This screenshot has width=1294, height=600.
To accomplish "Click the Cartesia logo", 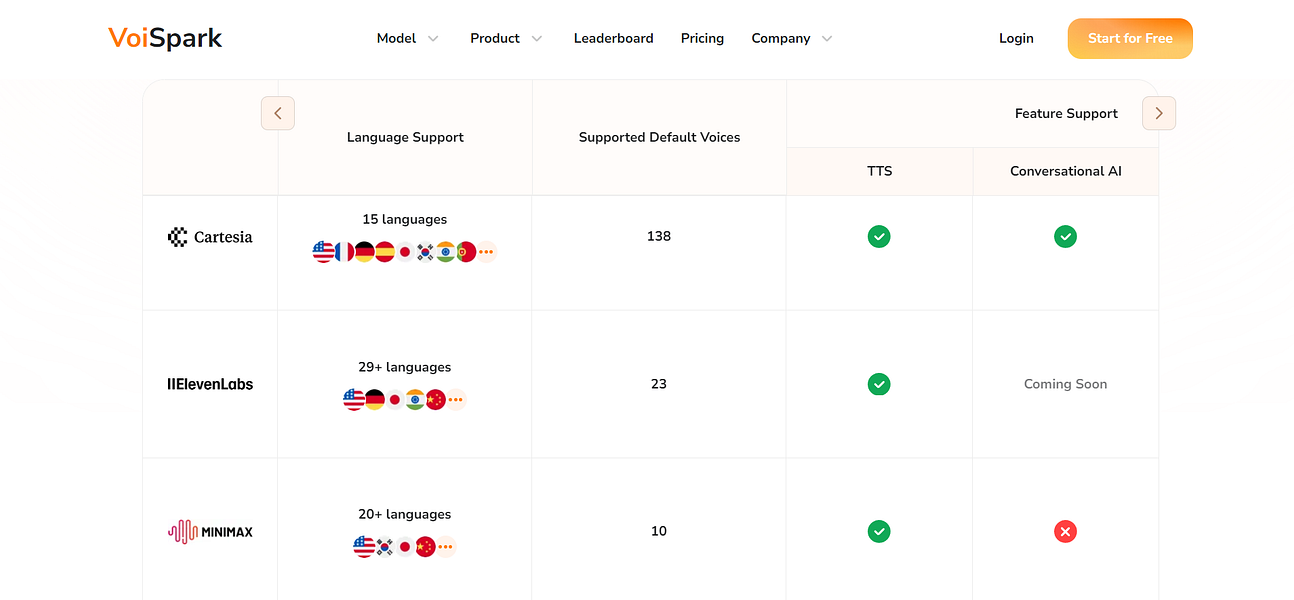I will coord(210,237).
